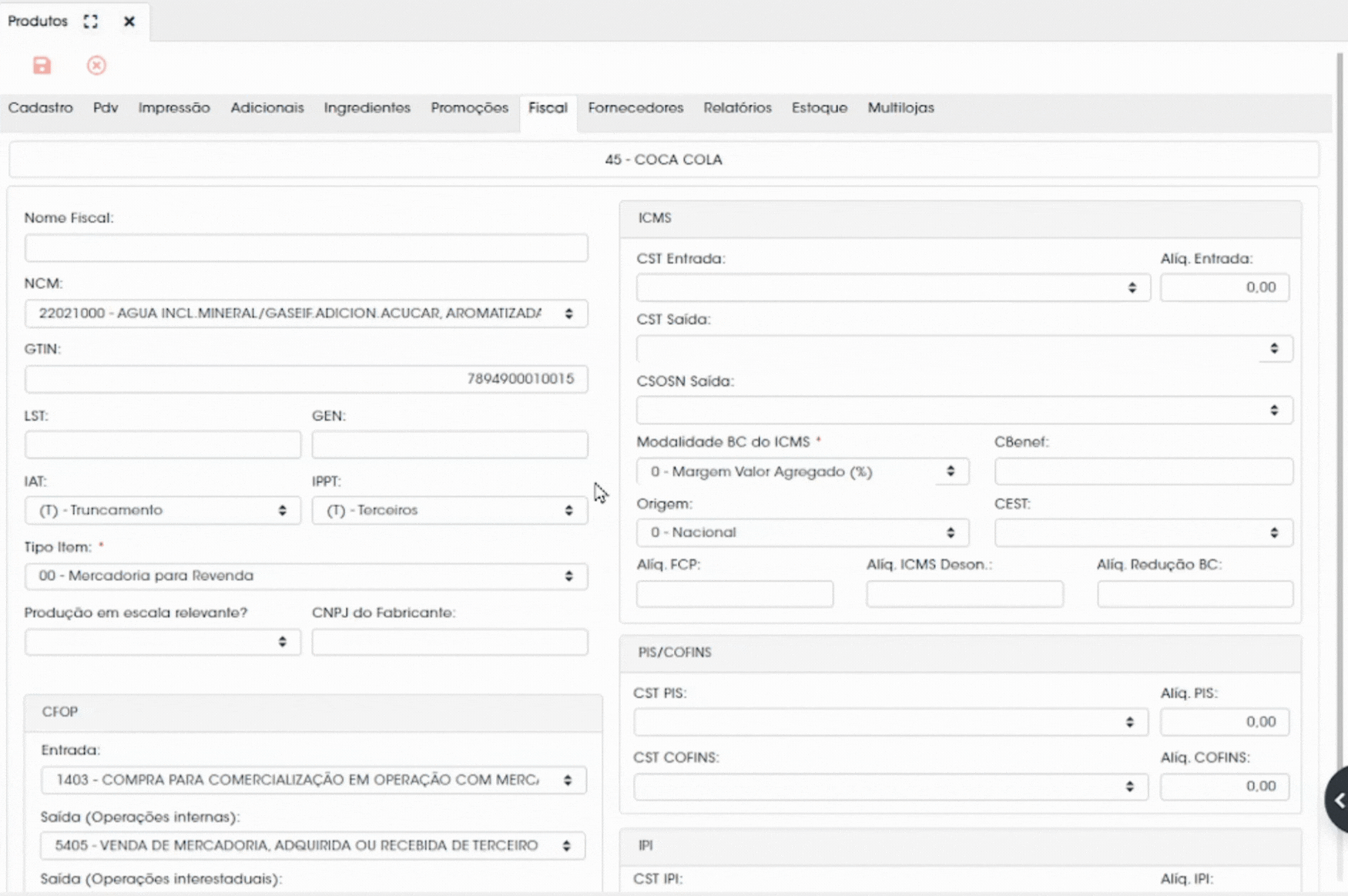This screenshot has height=896, width=1348.
Task: Open the CST PIS dropdown
Action: 890,722
